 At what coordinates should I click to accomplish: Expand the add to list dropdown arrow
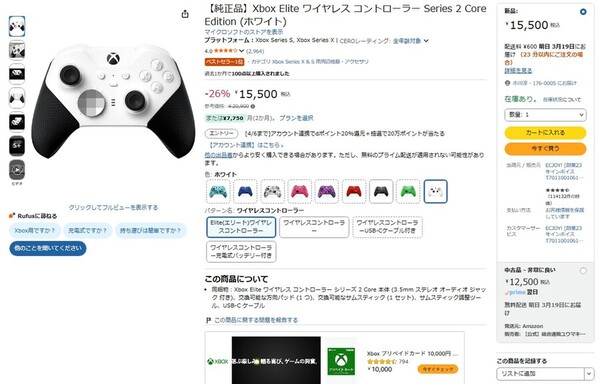coord(589,374)
